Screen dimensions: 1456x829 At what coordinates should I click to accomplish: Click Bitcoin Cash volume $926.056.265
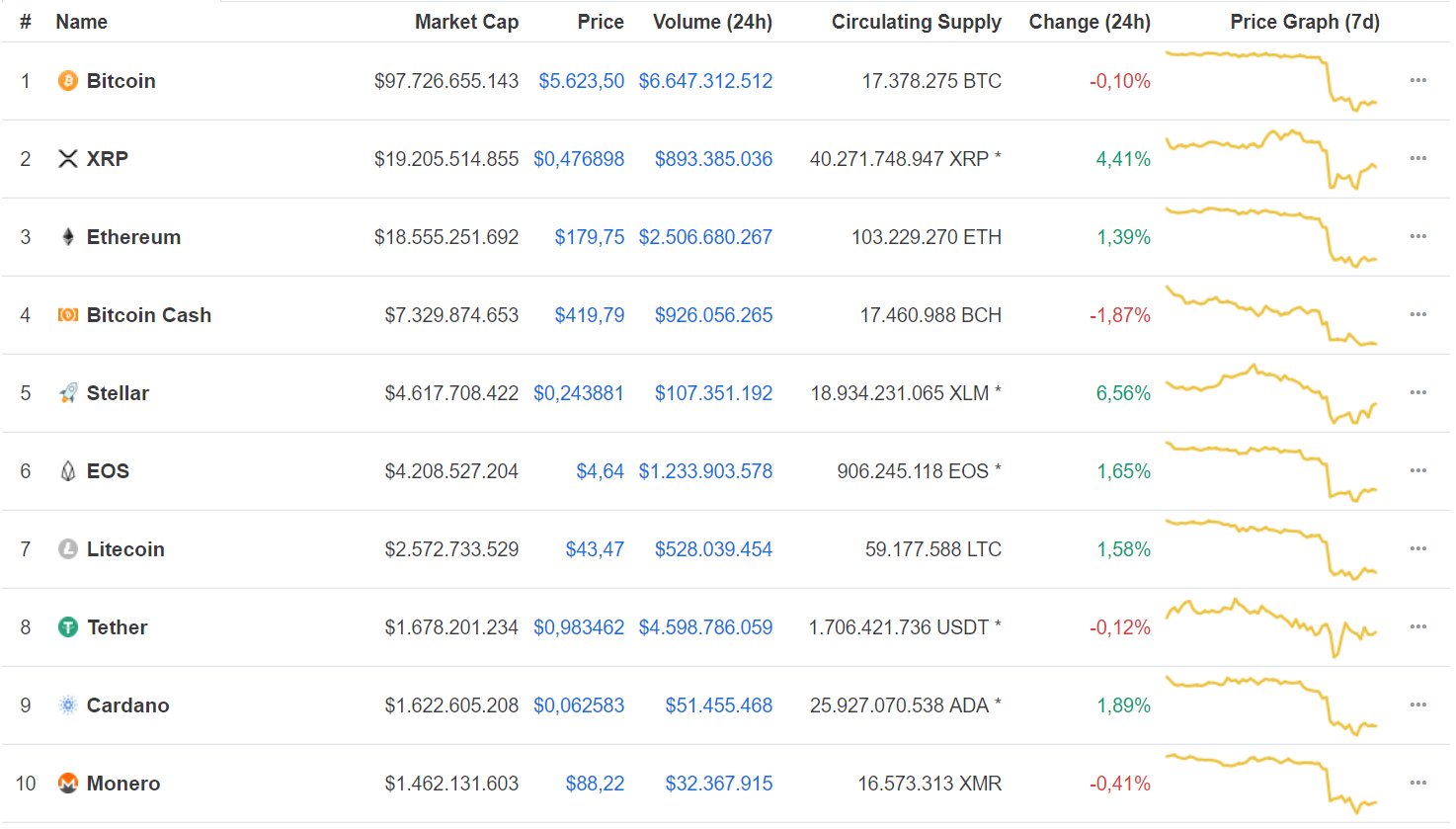point(713,315)
